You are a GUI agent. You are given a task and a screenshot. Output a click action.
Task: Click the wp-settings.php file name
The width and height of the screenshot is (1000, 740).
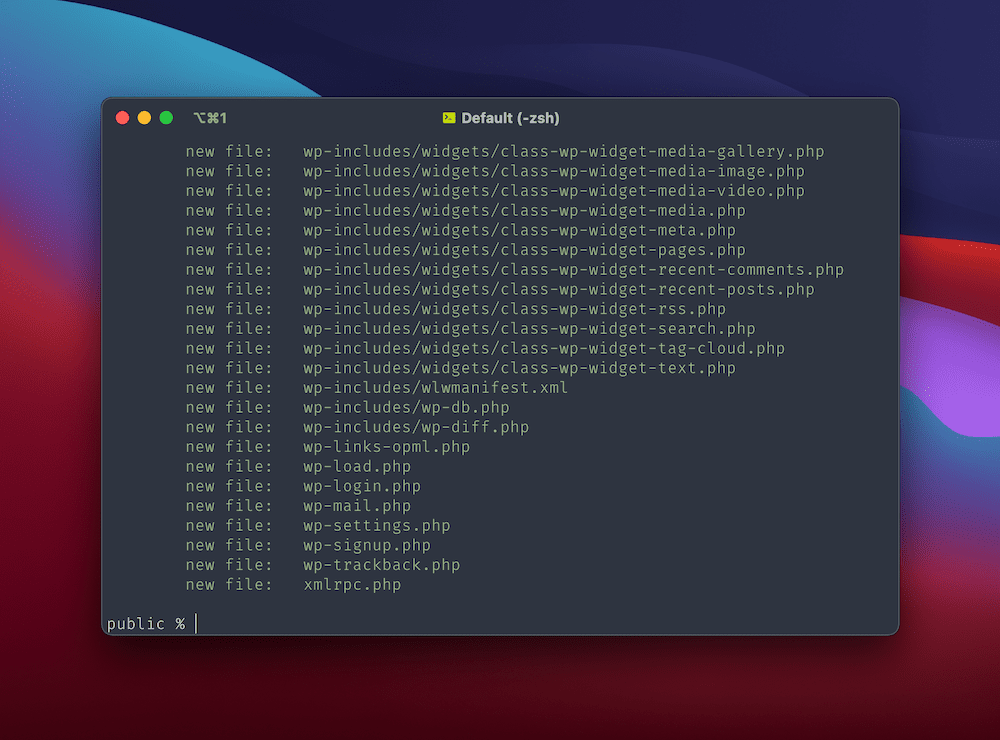pos(377,526)
